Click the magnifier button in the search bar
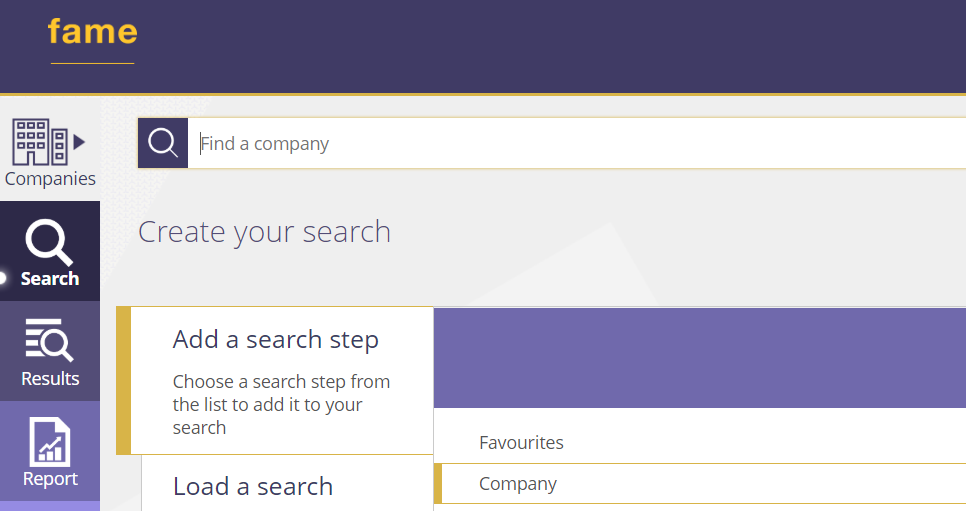The image size is (966, 511). coord(163,143)
